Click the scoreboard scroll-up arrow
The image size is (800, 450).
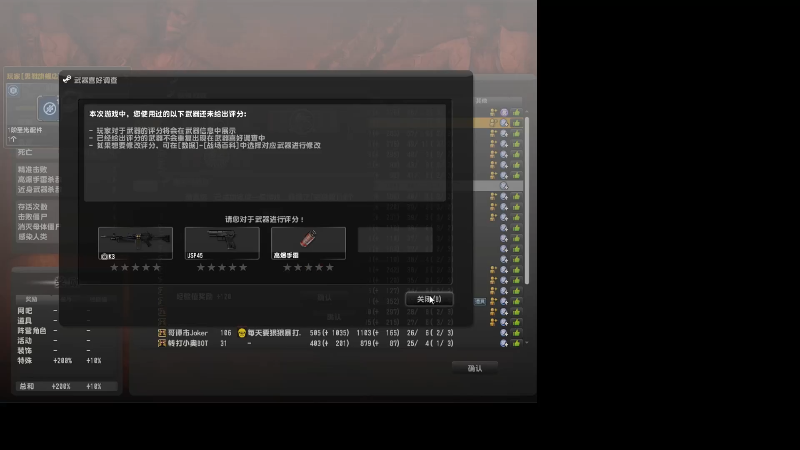(527, 112)
